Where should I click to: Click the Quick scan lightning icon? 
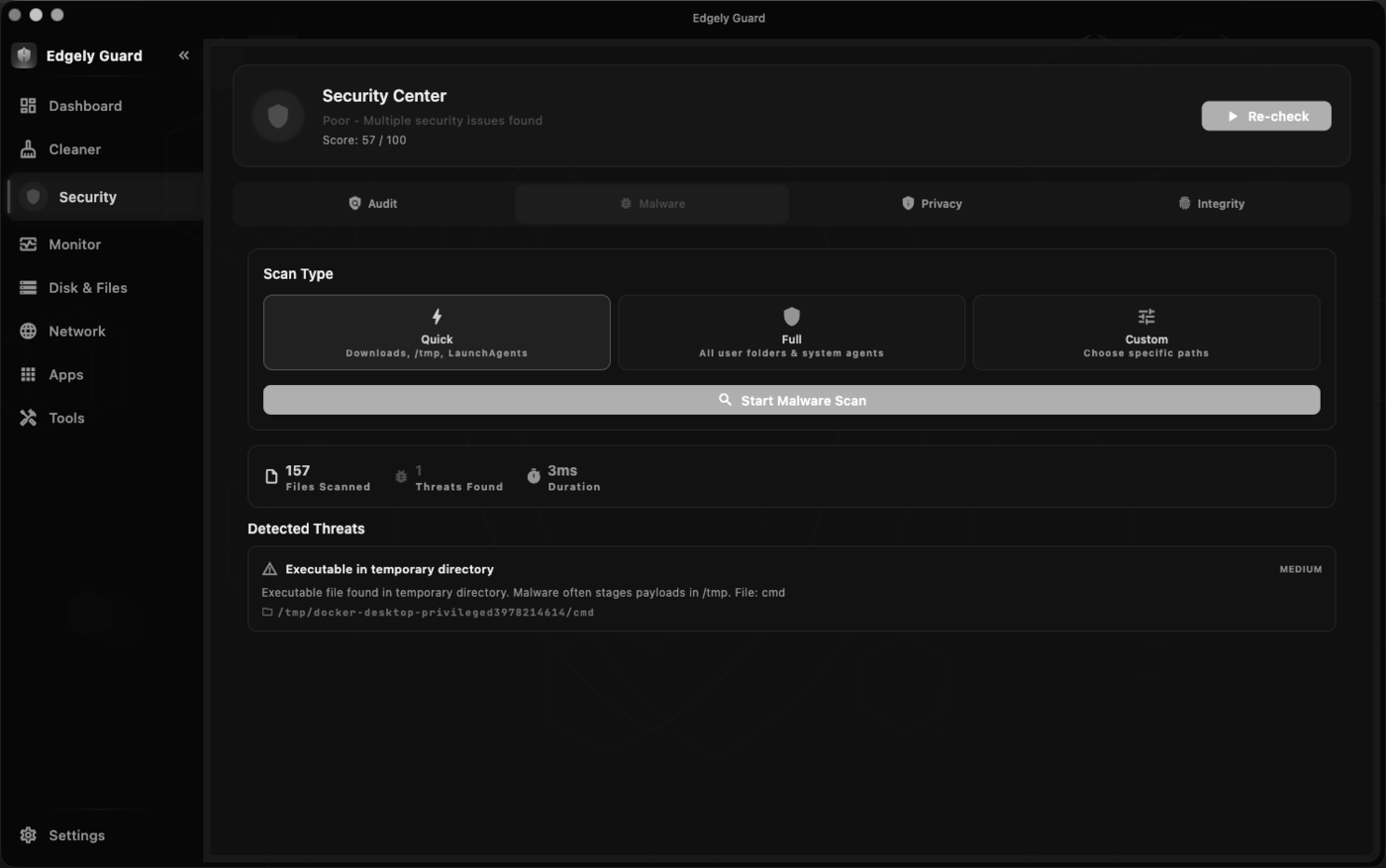click(437, 317)
